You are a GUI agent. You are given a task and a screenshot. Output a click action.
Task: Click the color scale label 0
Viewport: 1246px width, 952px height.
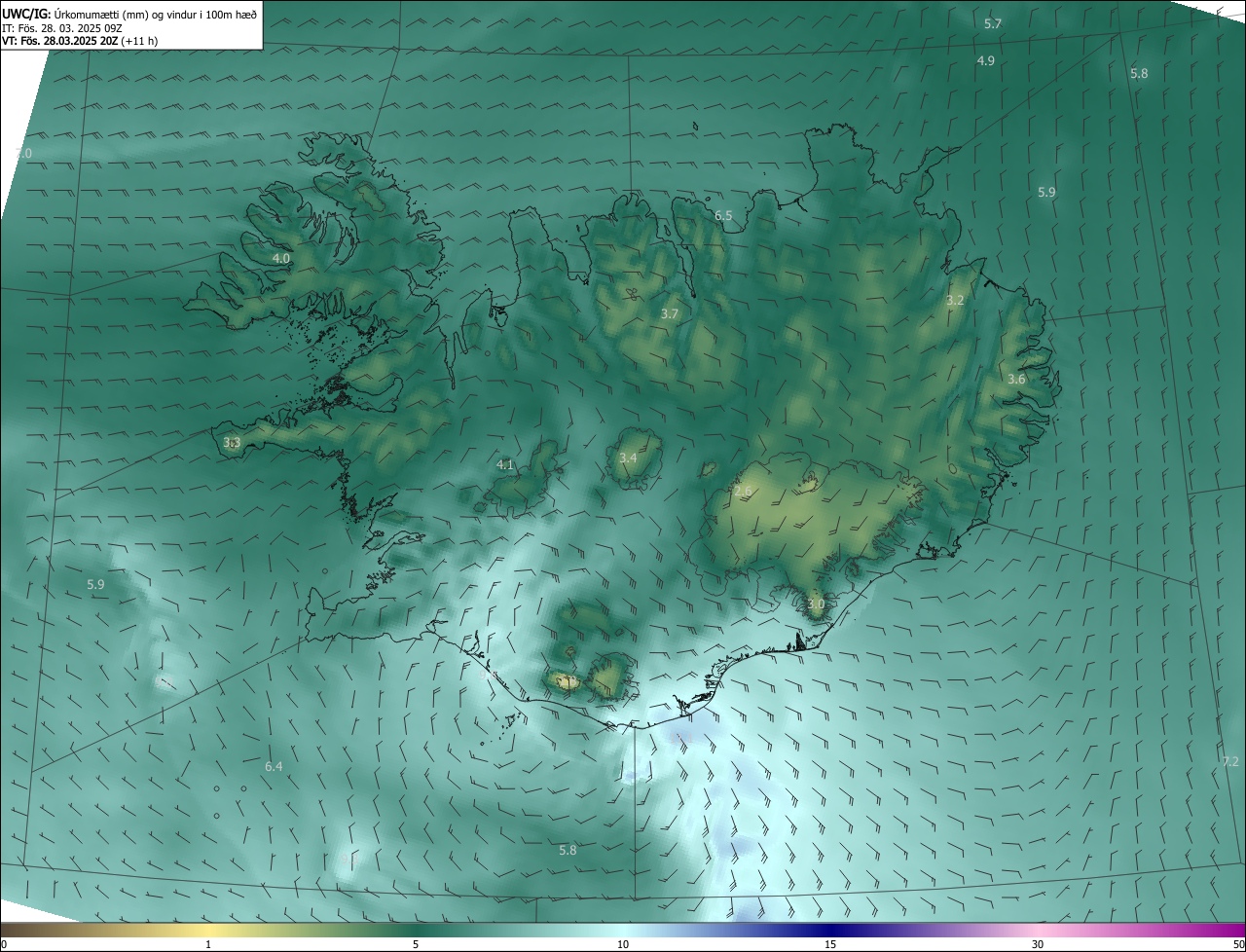tap(4, 944)
